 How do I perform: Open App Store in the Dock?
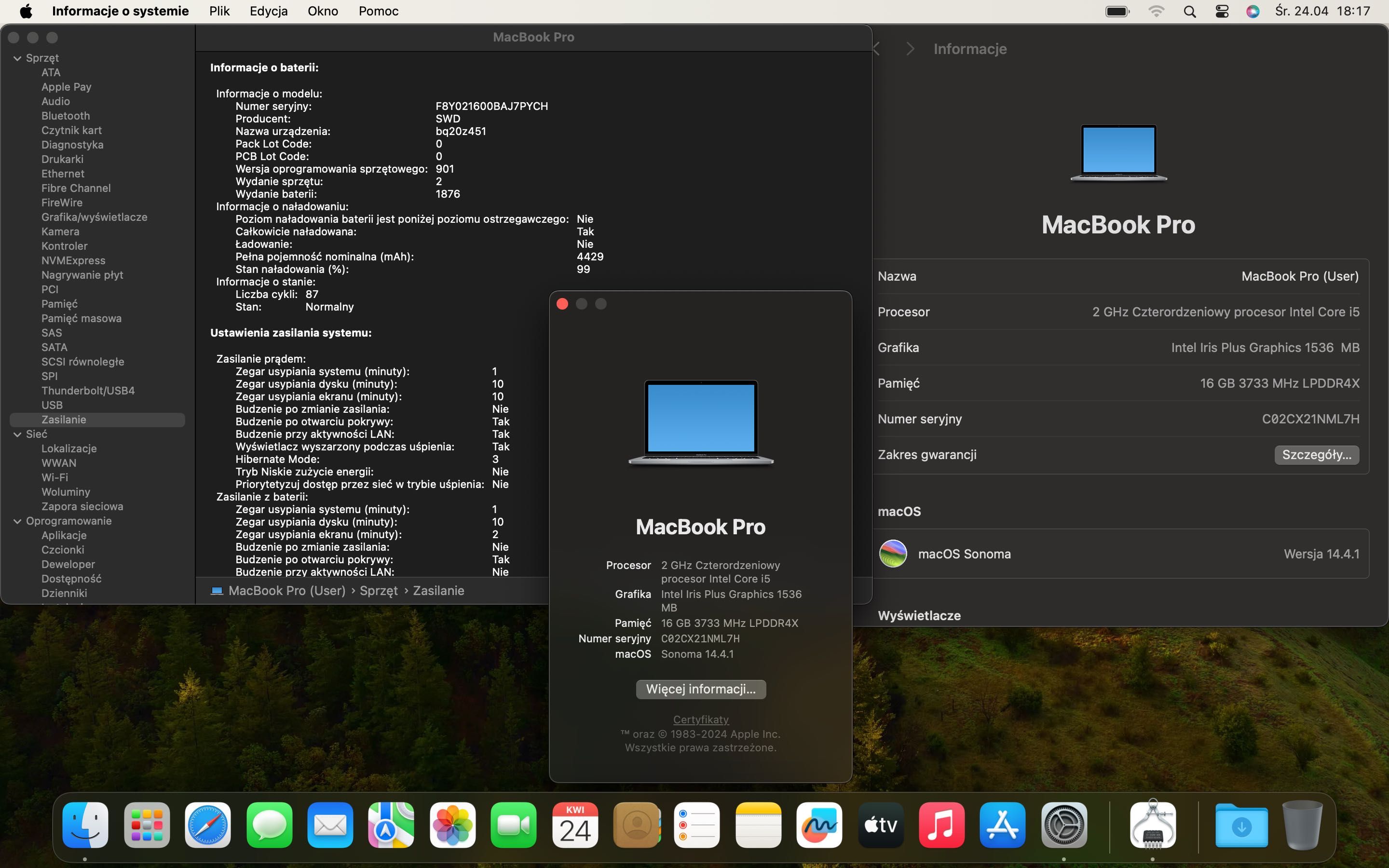tap(1003, 825)
